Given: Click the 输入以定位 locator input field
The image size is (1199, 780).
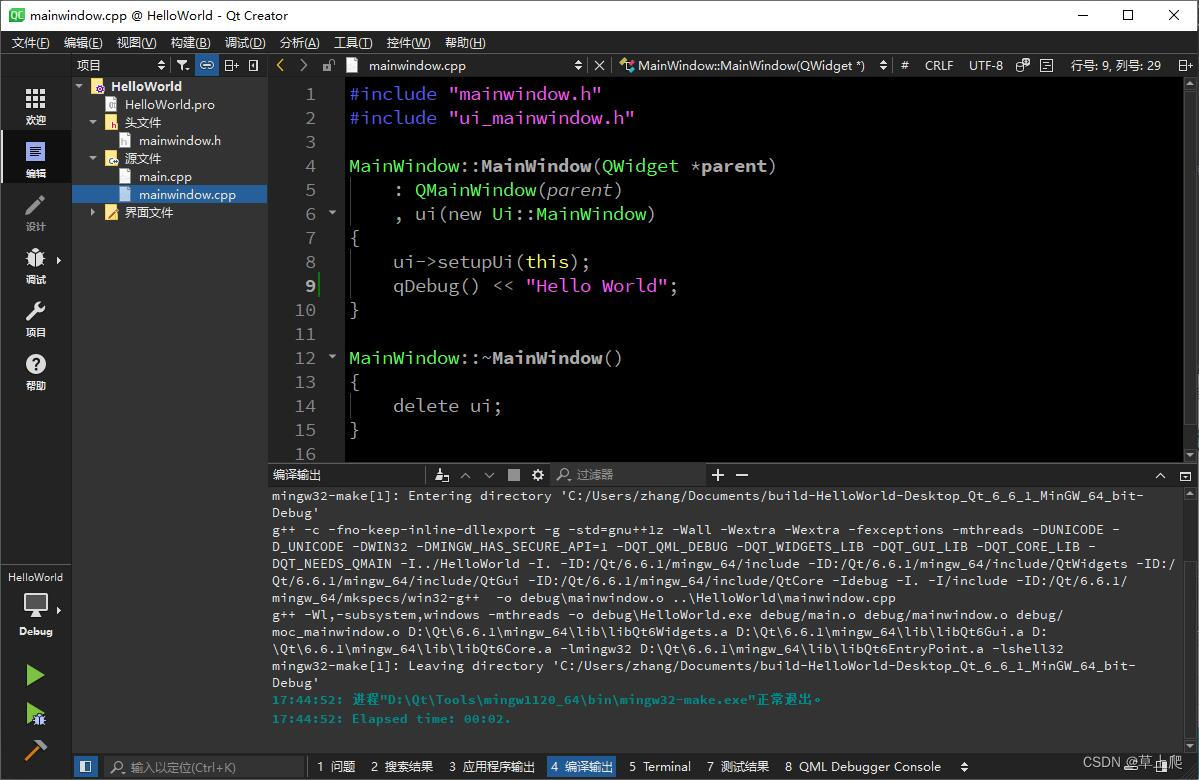Looking at the screenshot, I should [x=203, y=766].
